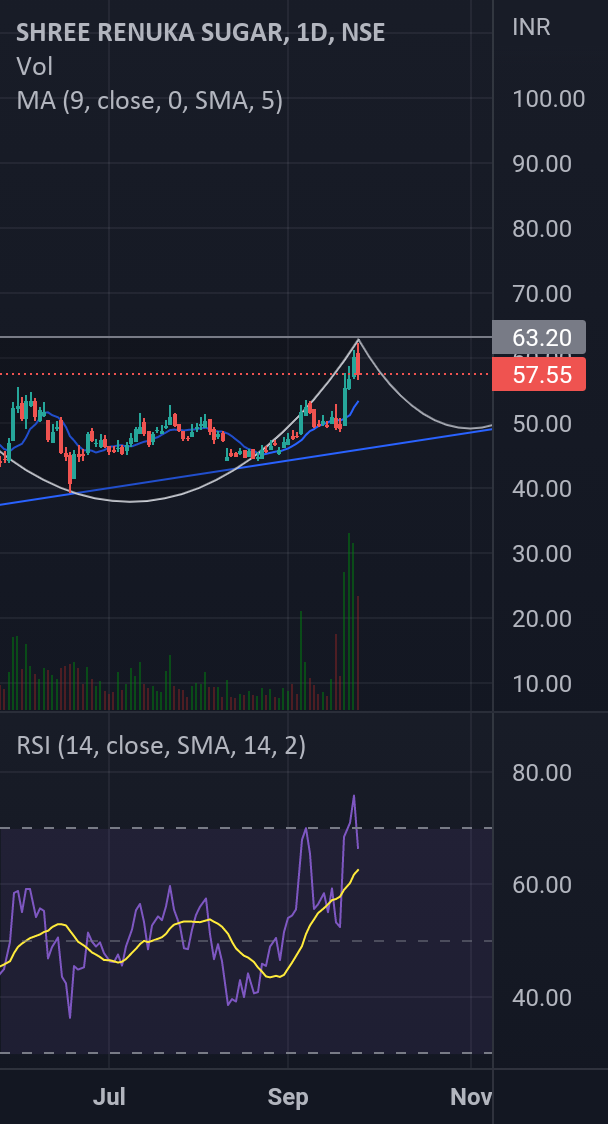Click the Sep label on time axis
The image size is (608, 1124).
[x=288, y=1096]
